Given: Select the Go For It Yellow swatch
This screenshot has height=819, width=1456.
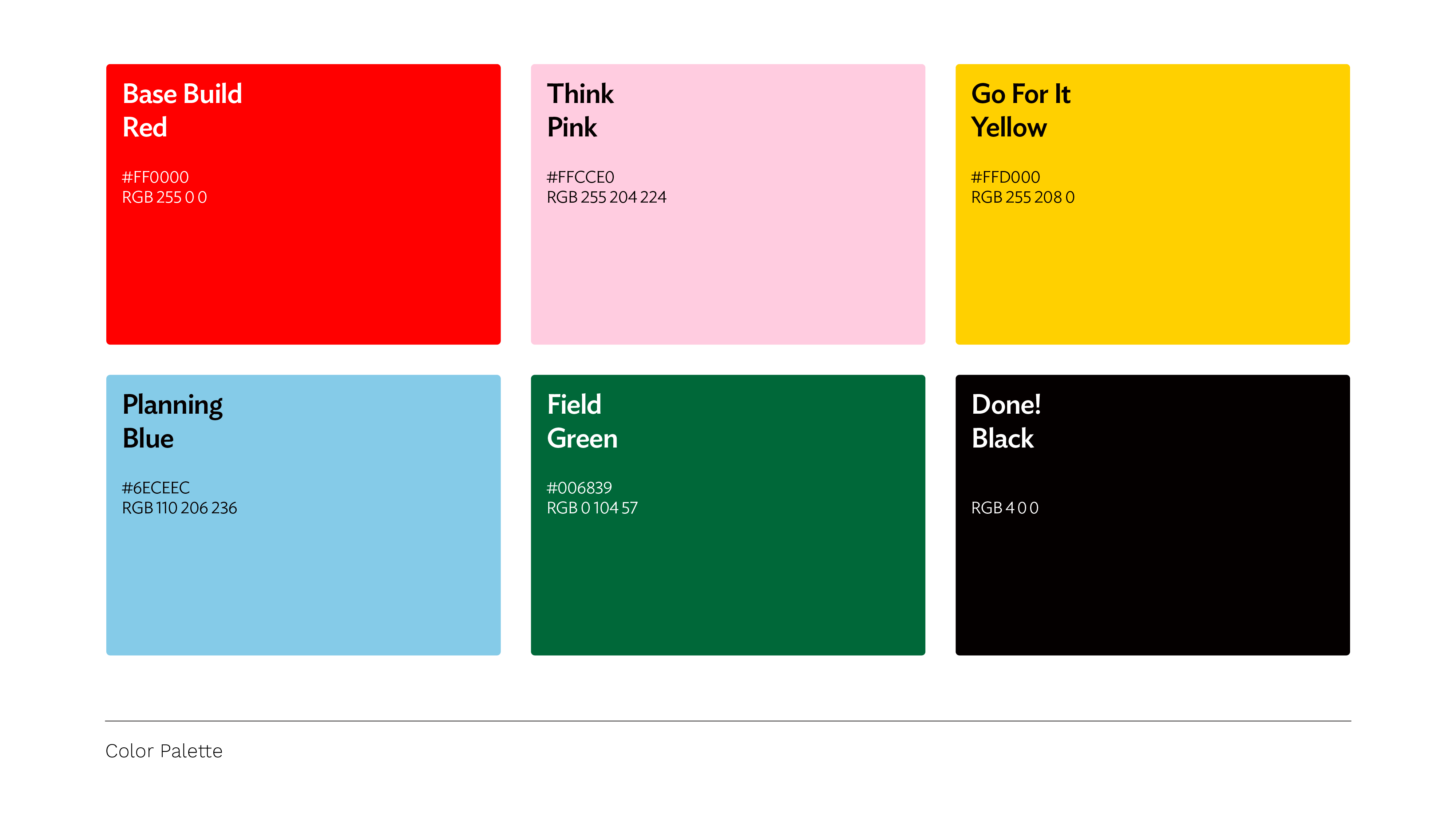Looking at the screenshot, I should point(1152,204).
